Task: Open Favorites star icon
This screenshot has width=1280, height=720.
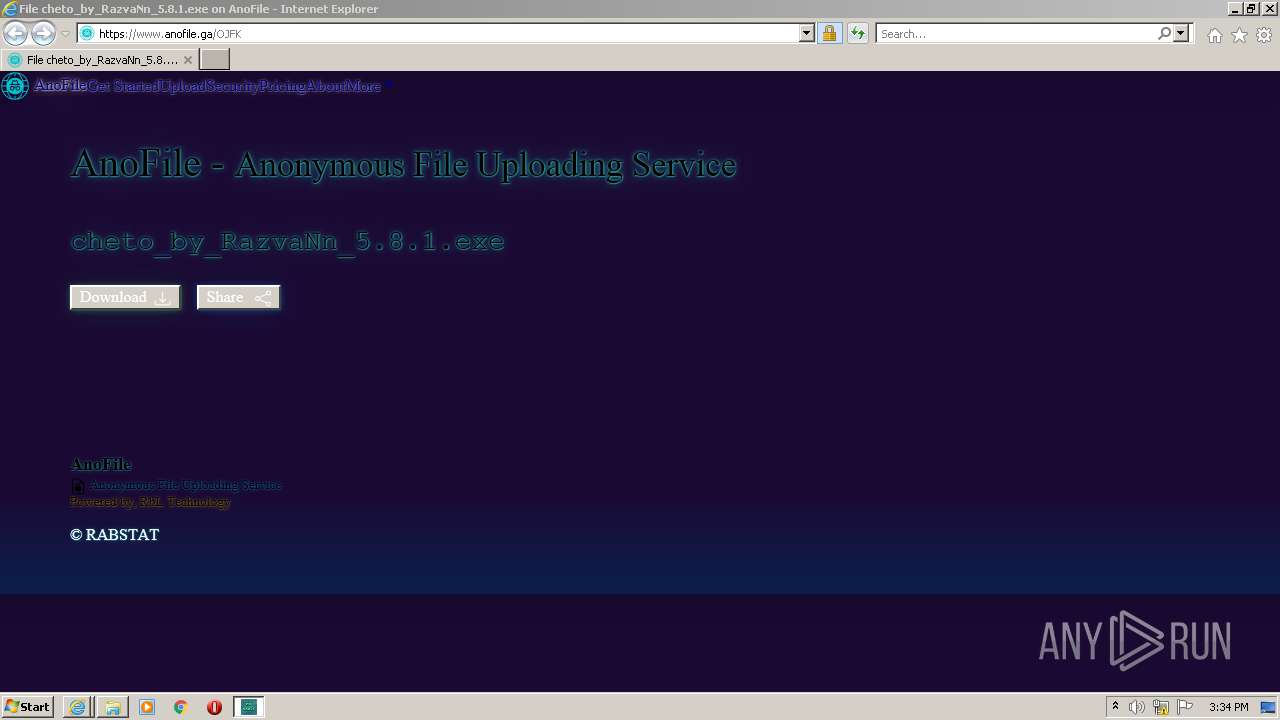Action: tap(1239, 35)
